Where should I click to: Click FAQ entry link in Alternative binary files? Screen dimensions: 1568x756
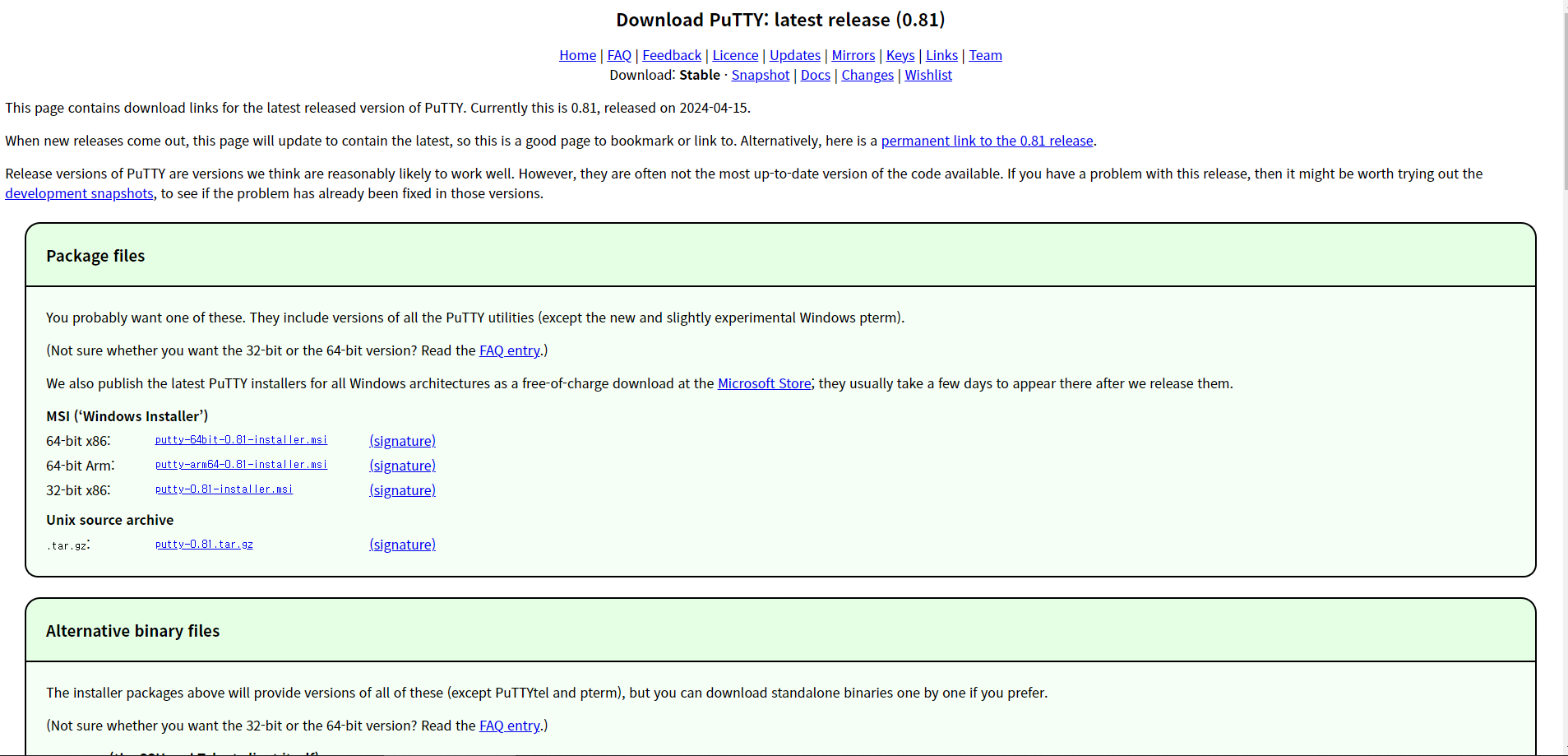[x=510, y=726]
